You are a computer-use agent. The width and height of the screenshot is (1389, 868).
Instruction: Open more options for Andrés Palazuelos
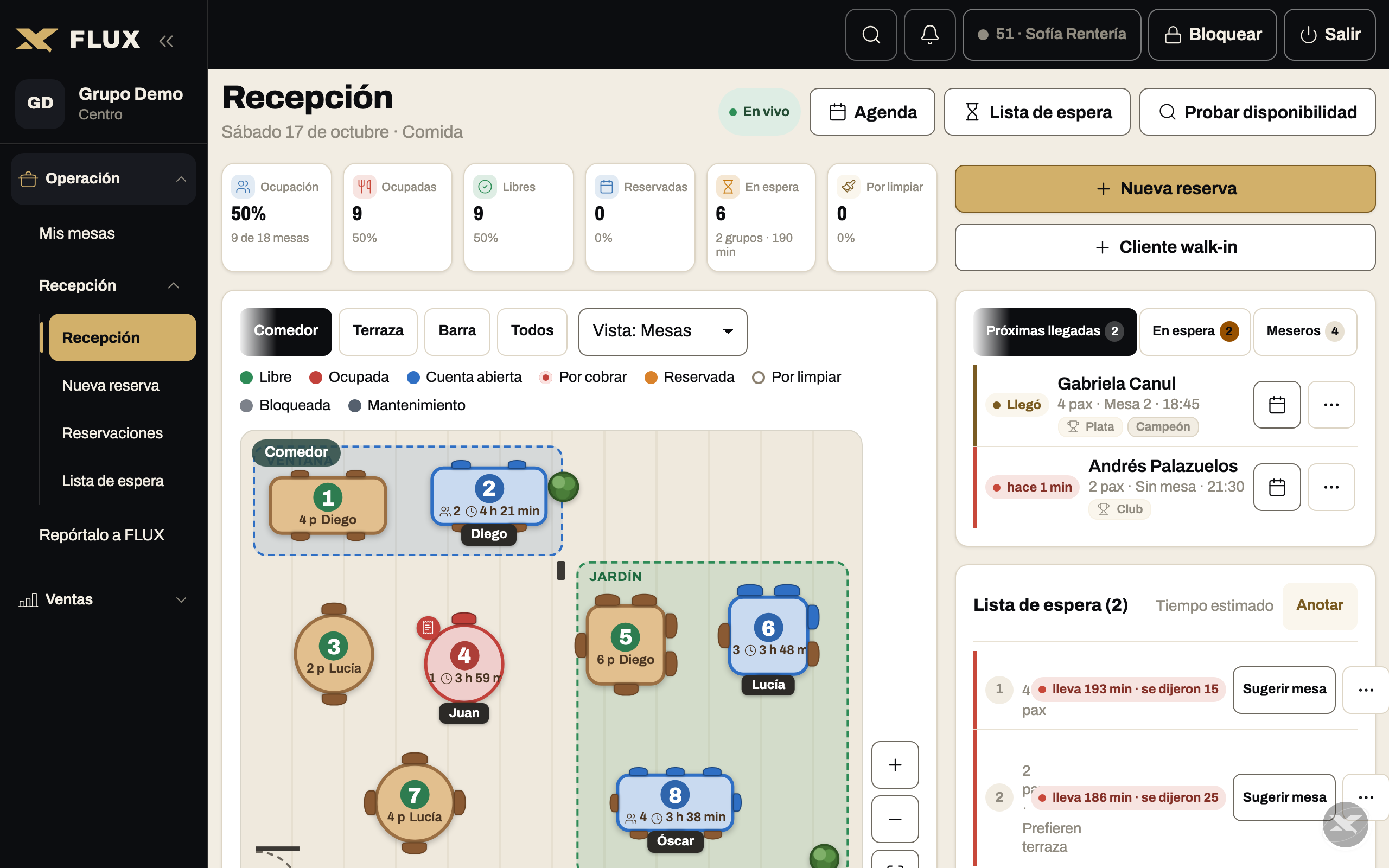(1331, 487)
